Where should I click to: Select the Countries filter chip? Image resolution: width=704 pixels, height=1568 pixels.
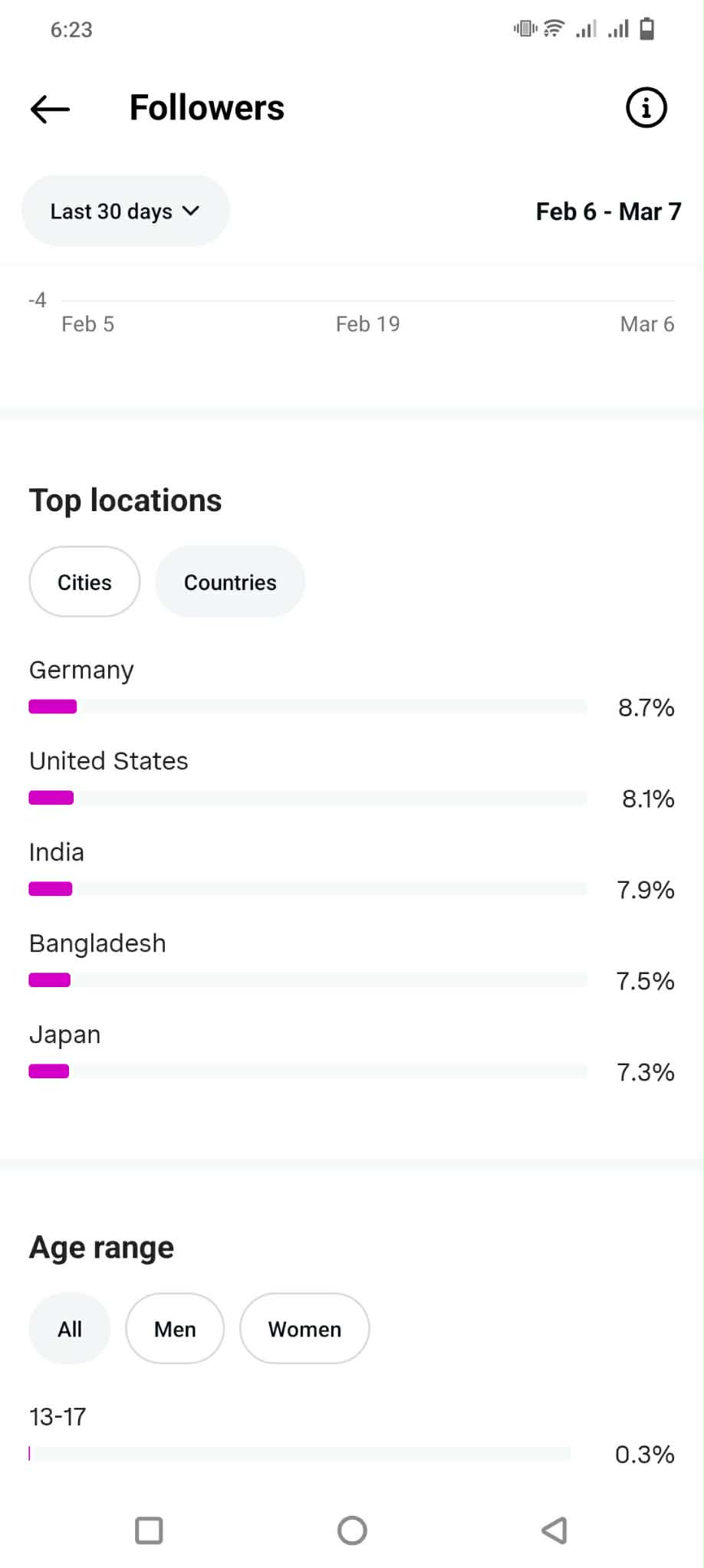coord(230,582)
